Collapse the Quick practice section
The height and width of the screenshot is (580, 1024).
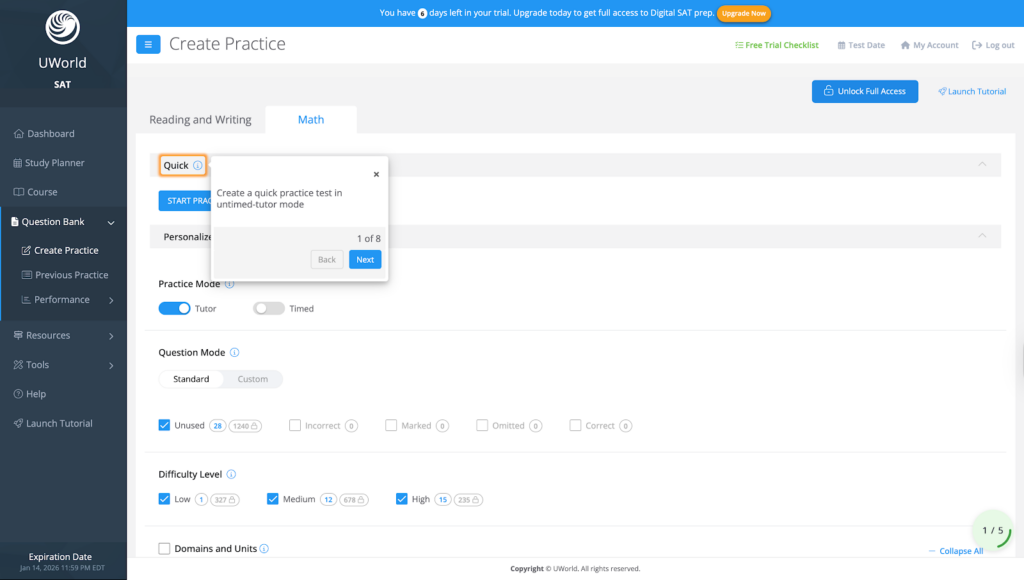click(x=982, y=163)
